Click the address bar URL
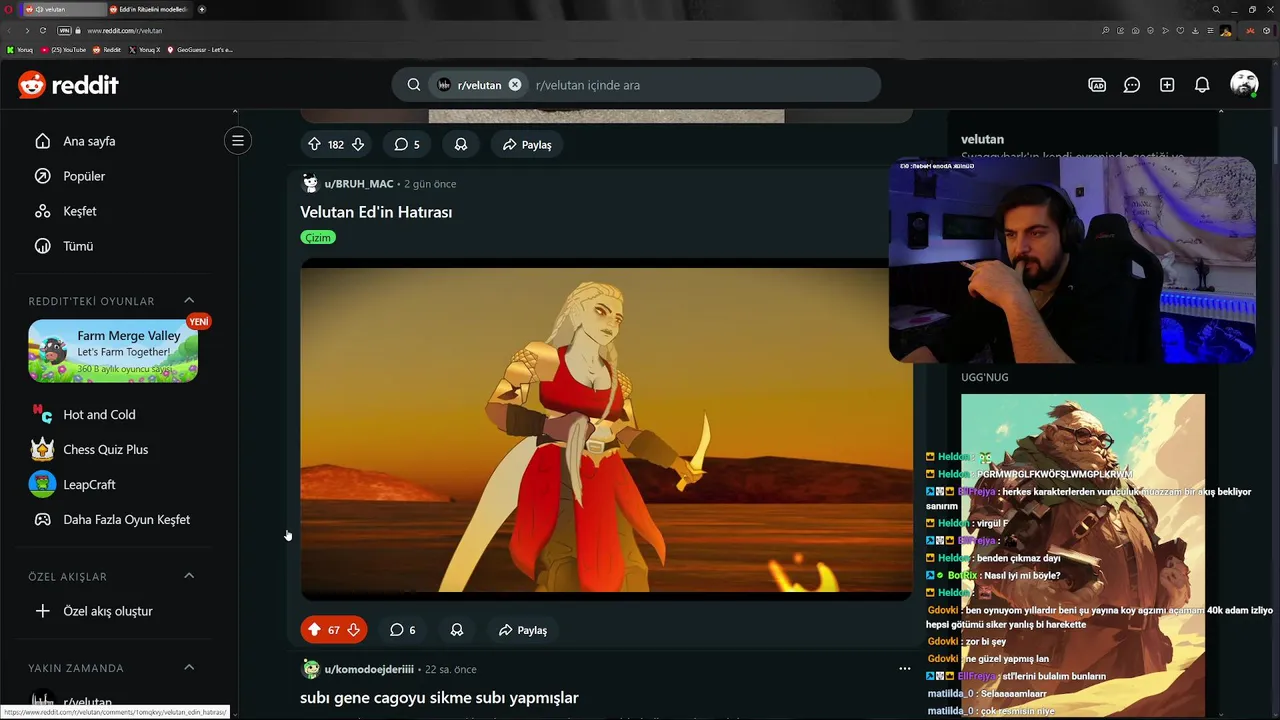The image size is (1280, 720). point(125,31)
